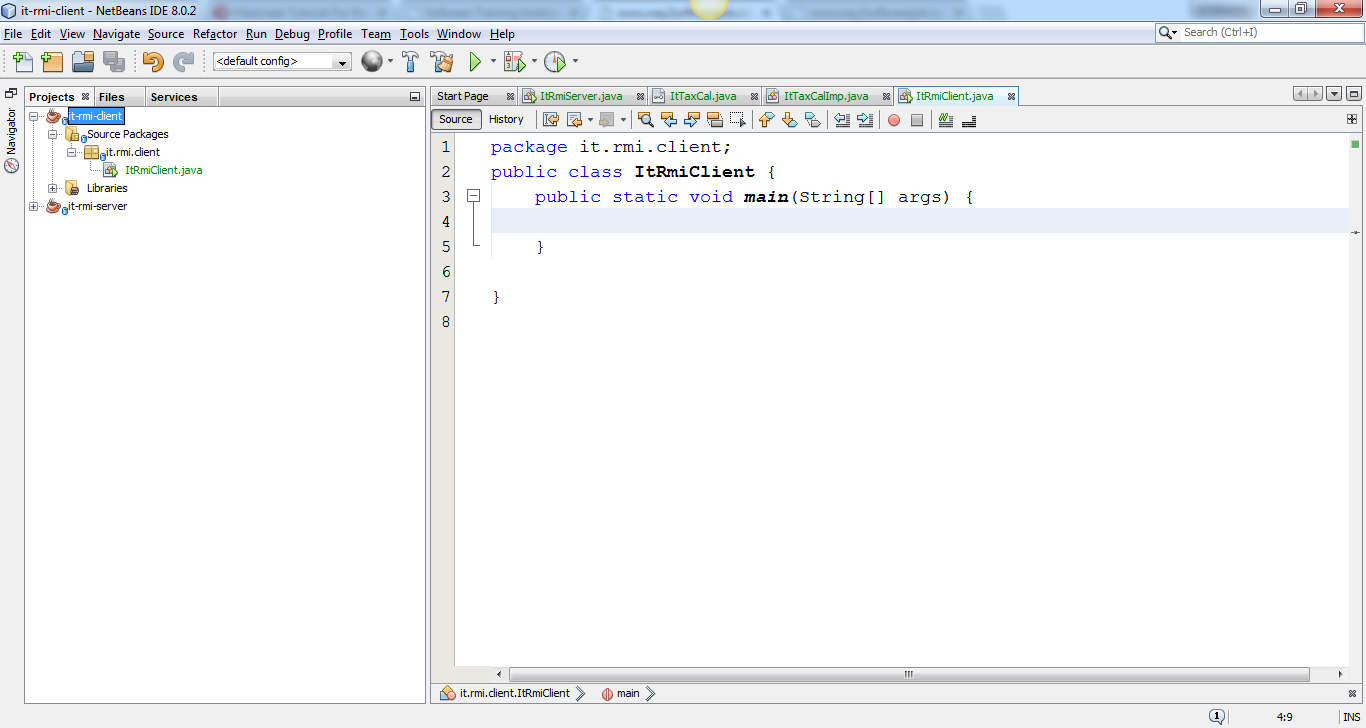This screenshot has height=728, width=1366.
Task: Click Stop Macro Recording square icon
Action: point(917,120)
